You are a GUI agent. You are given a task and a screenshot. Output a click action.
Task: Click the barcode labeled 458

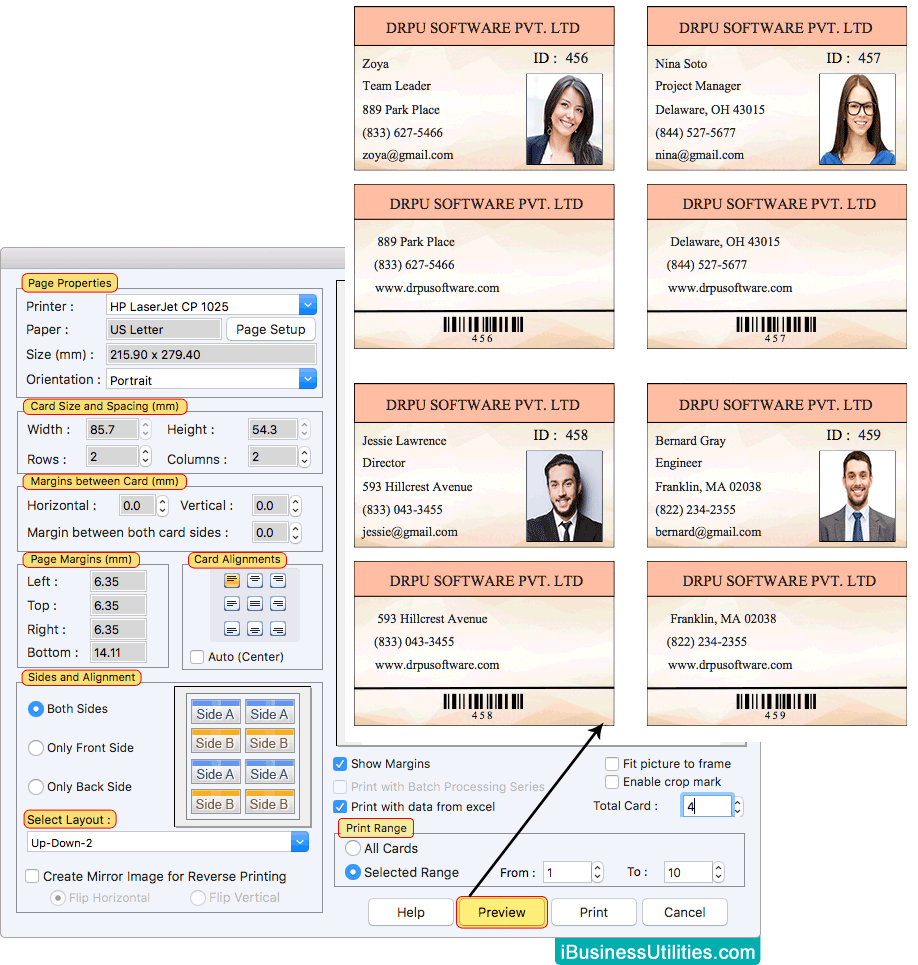click(483, 702)
